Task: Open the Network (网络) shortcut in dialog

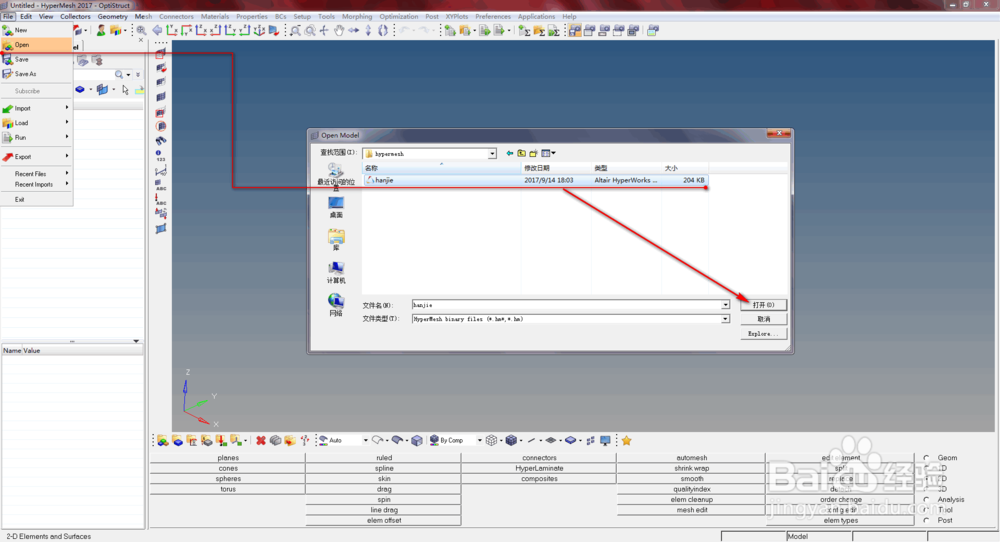Action: coord(336,305)
